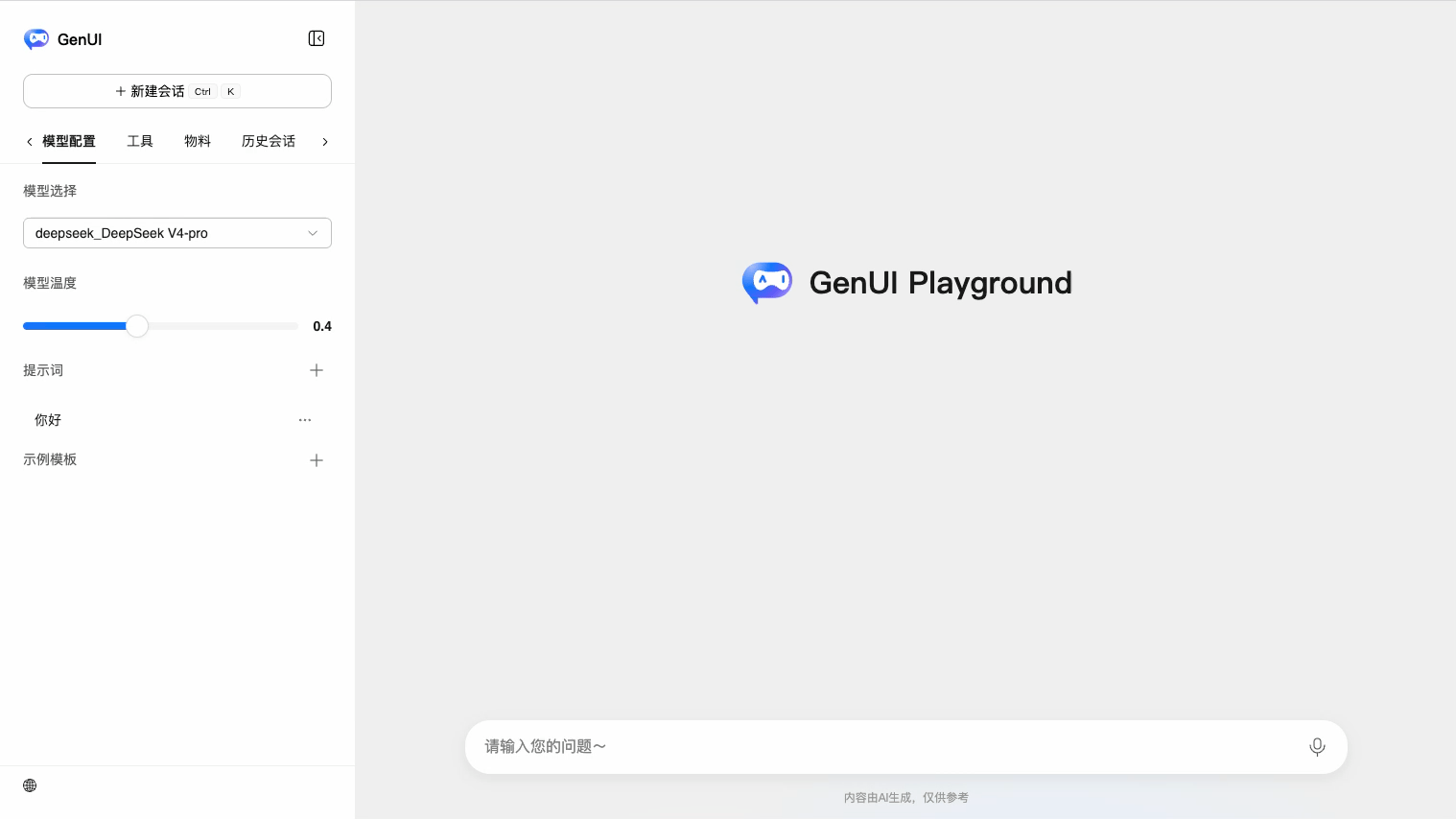
Task: Add a new example template
Action: [x=317, y=460]
